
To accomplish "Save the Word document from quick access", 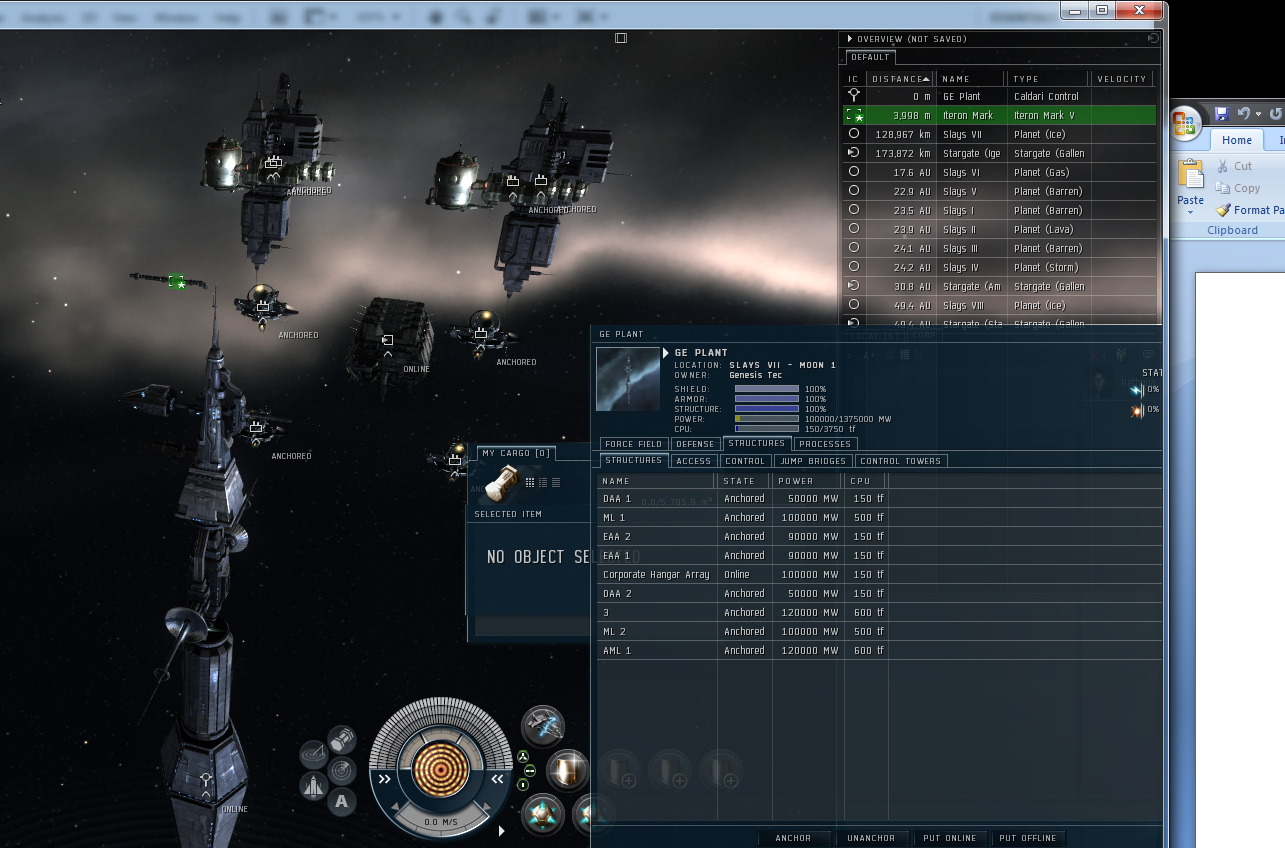I will coord(1221,114).
